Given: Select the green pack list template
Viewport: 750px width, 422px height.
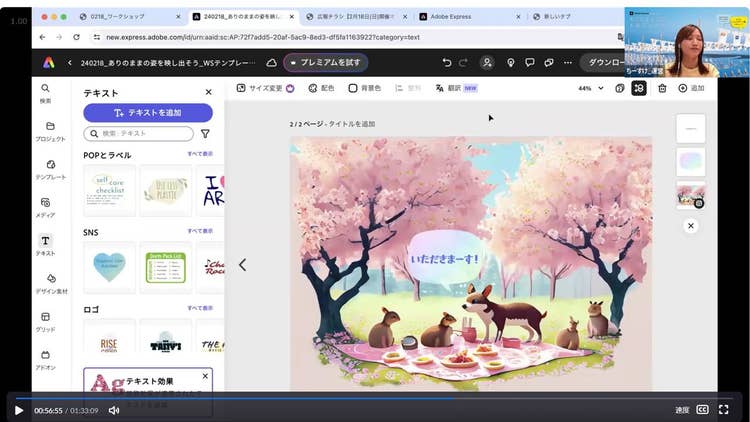Looking at the screenshot, I should 165,267.
